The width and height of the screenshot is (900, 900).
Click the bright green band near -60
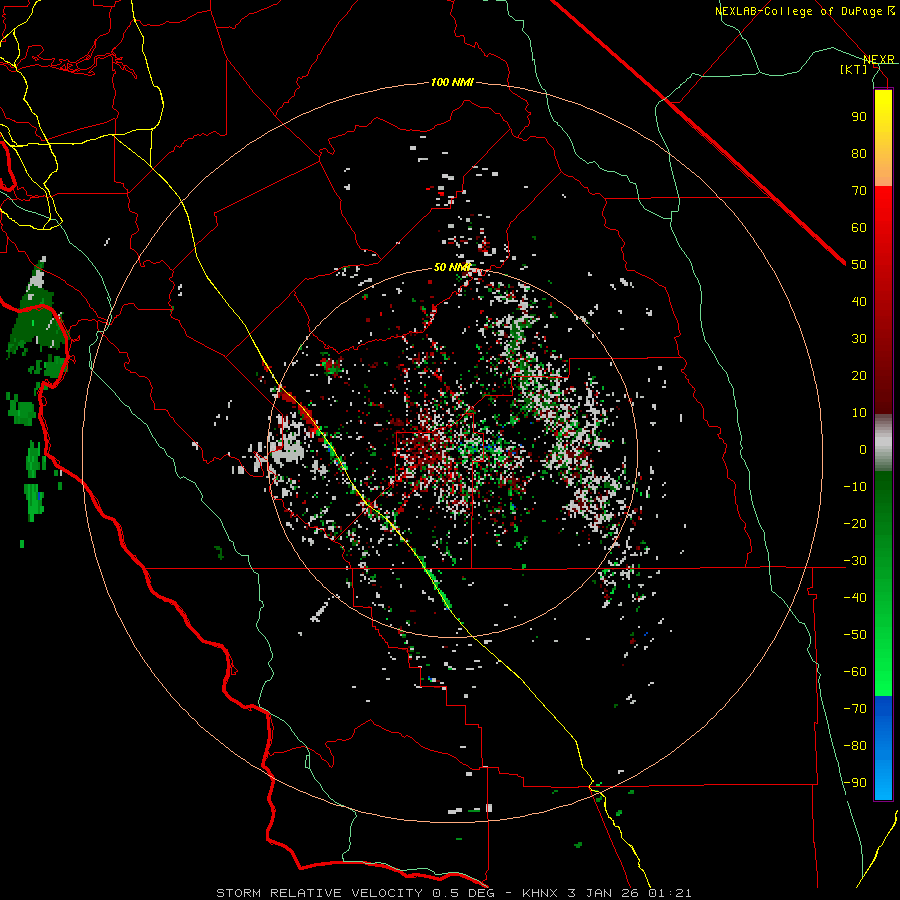(883, 672)
